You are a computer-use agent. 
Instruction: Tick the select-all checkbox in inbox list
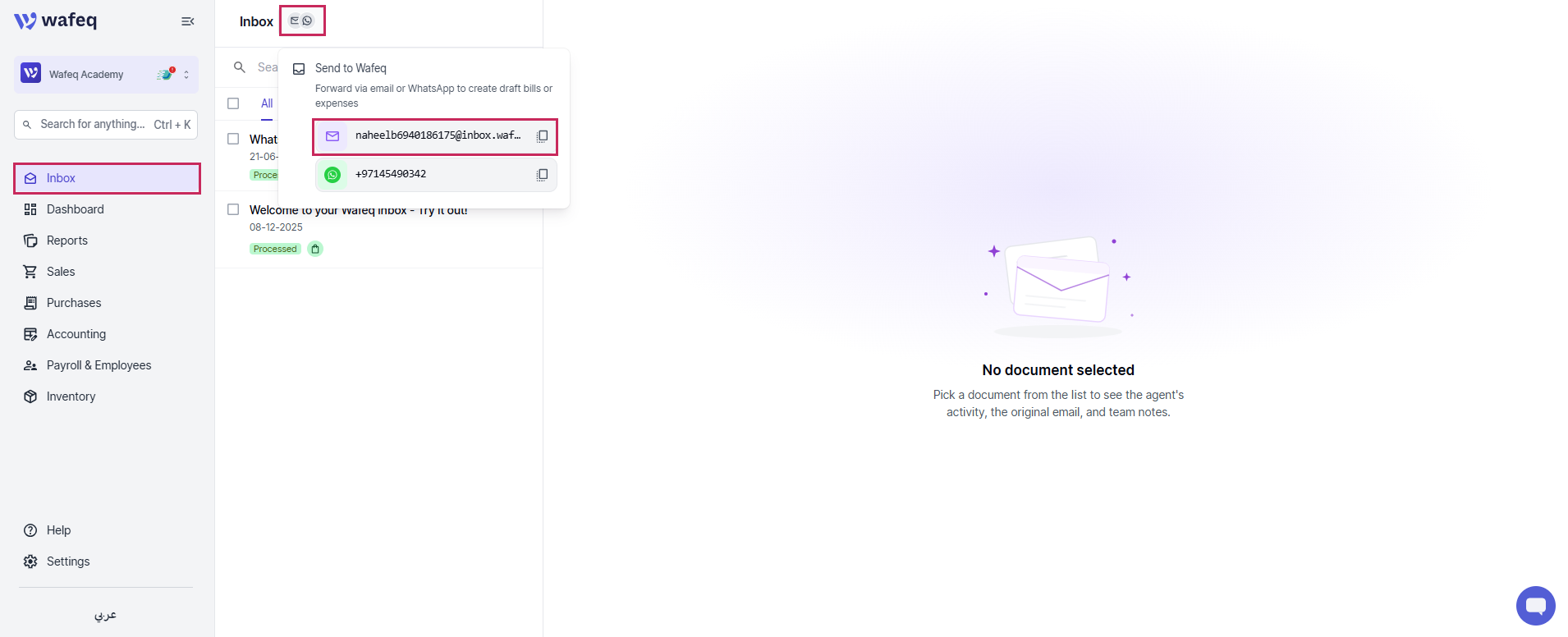pos(233,103)
